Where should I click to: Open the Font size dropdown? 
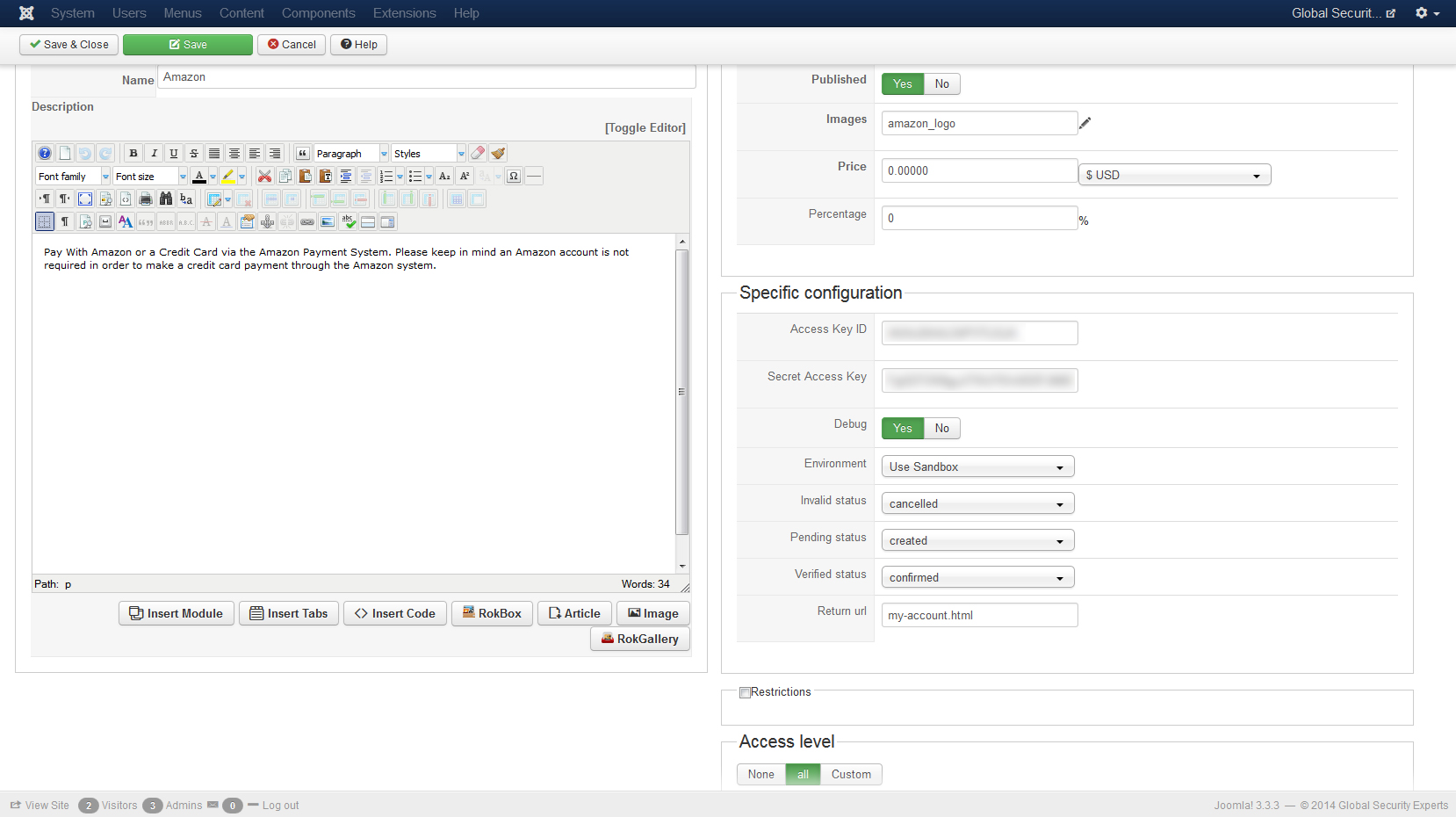pos(150,176)
